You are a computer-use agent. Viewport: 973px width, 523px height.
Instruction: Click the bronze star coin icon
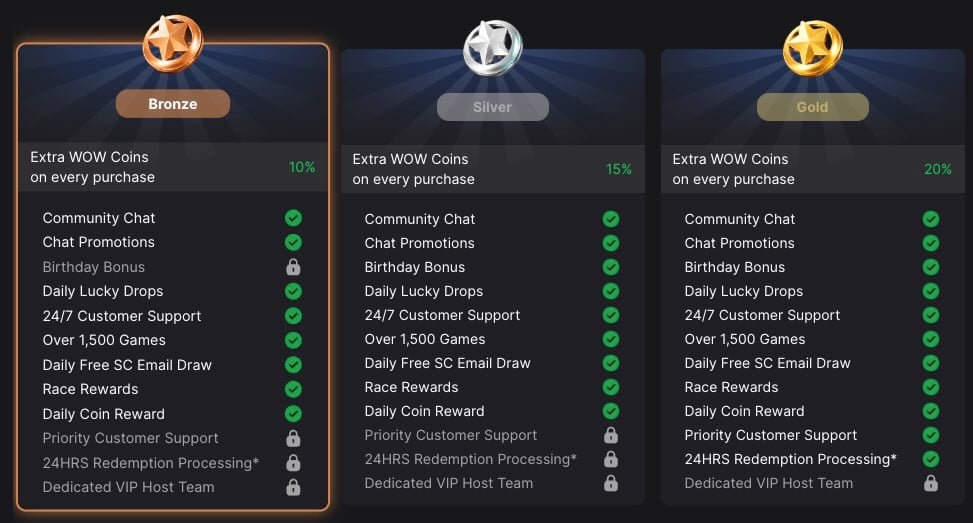point(173,43)
